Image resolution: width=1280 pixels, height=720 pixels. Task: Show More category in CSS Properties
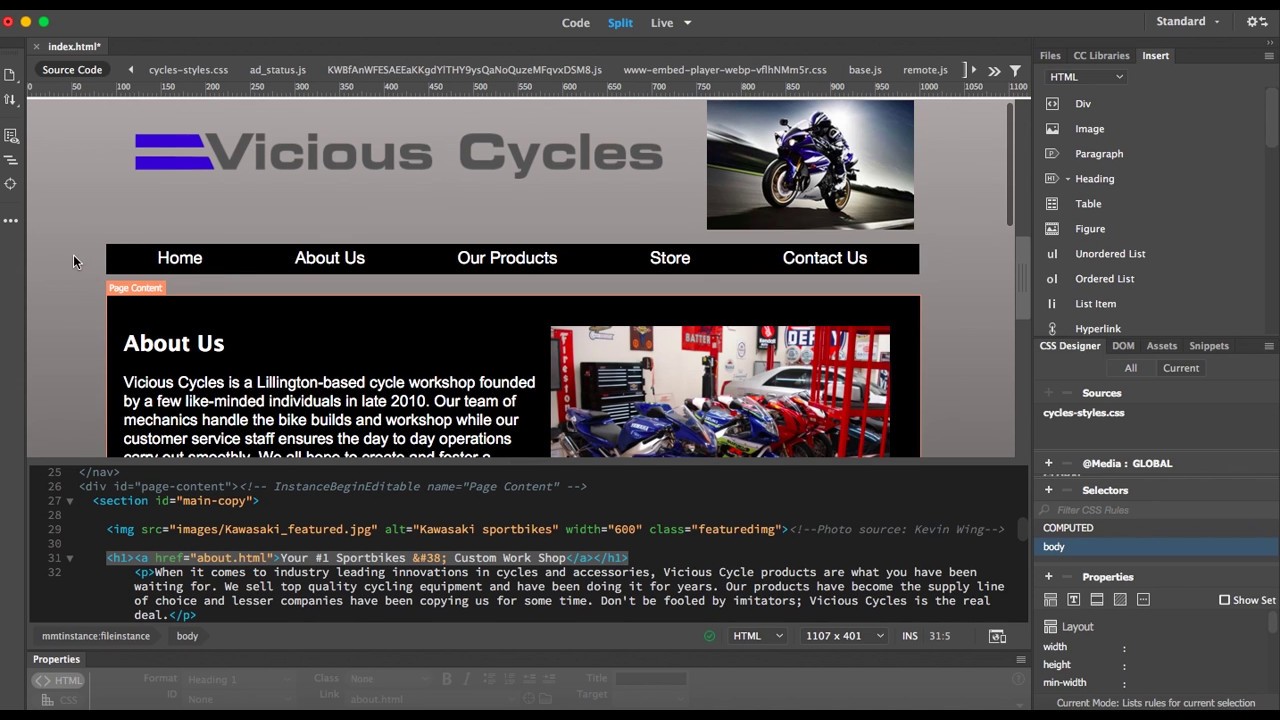tap(1143, 600)
